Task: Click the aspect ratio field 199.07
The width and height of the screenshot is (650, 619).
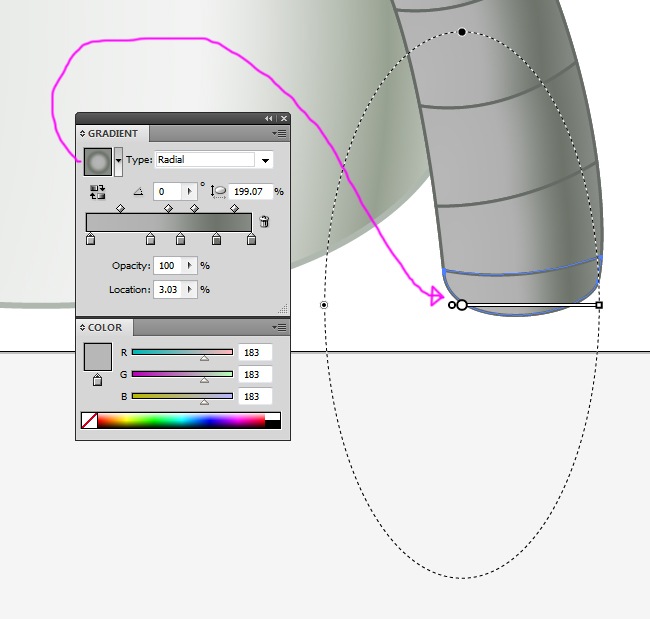Action: [x=251, y=192]
